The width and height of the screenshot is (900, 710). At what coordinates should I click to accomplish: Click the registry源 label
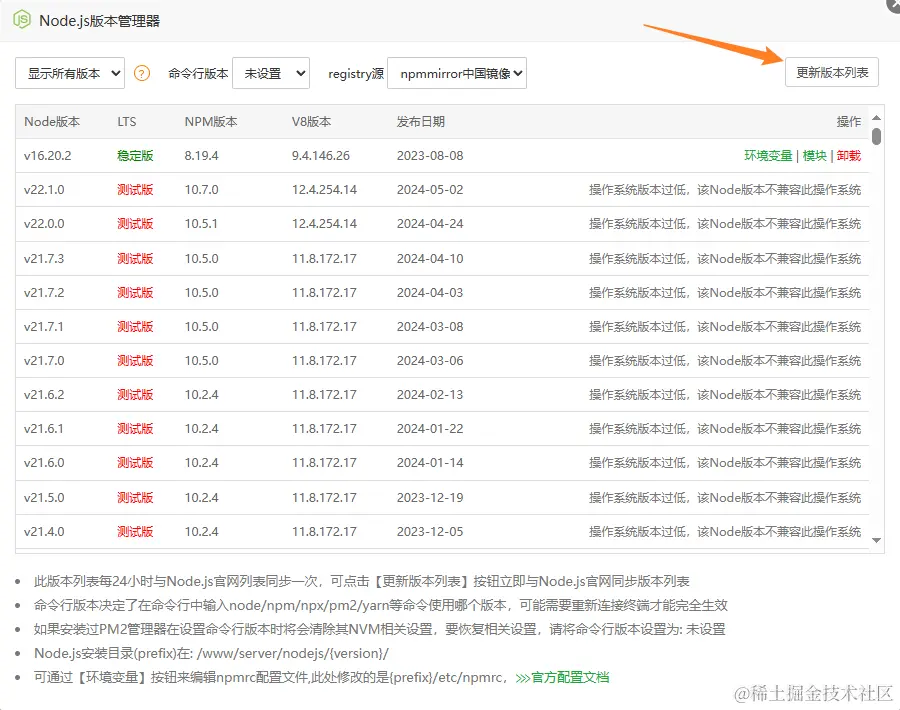pyautogui.click(x=356, y=73)
